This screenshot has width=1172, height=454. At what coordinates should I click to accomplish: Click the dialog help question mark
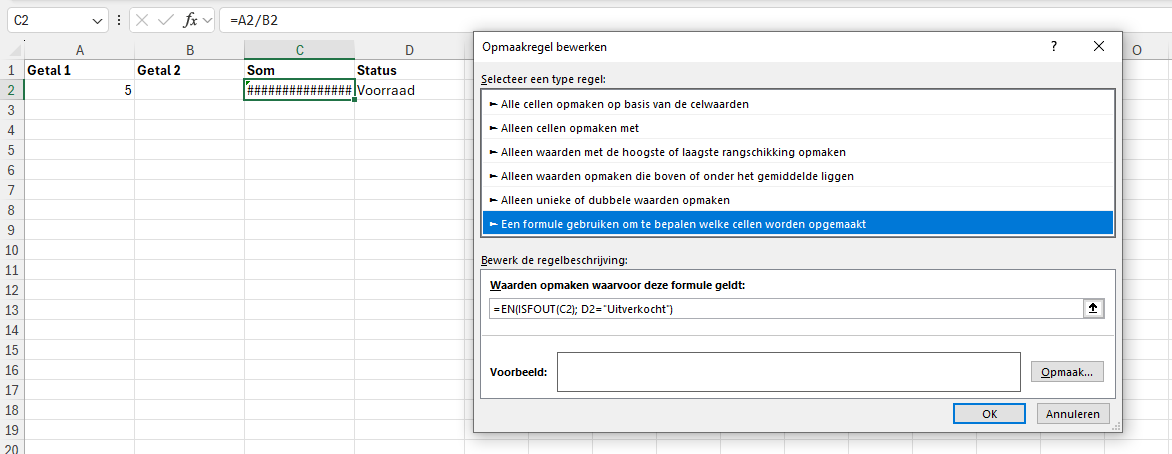(x=1053, y=46)
